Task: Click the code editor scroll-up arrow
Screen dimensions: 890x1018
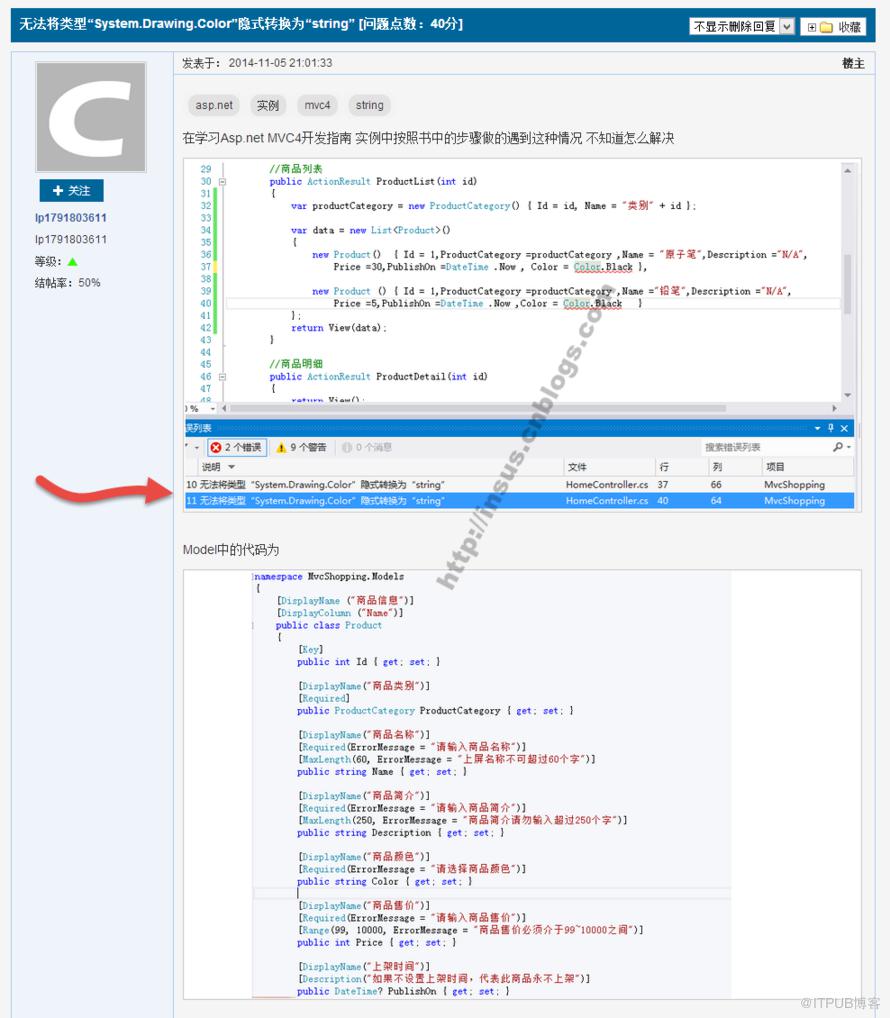Action: 847,170
